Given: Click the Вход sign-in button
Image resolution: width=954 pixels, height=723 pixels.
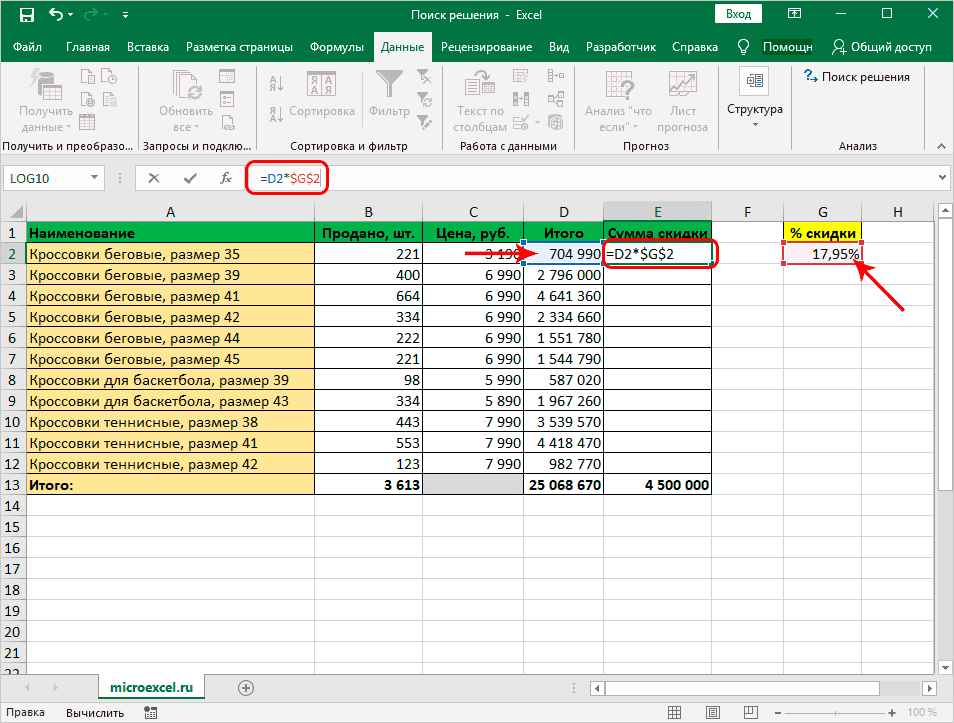Looking at the screenshot, I should tap(738, 15).
